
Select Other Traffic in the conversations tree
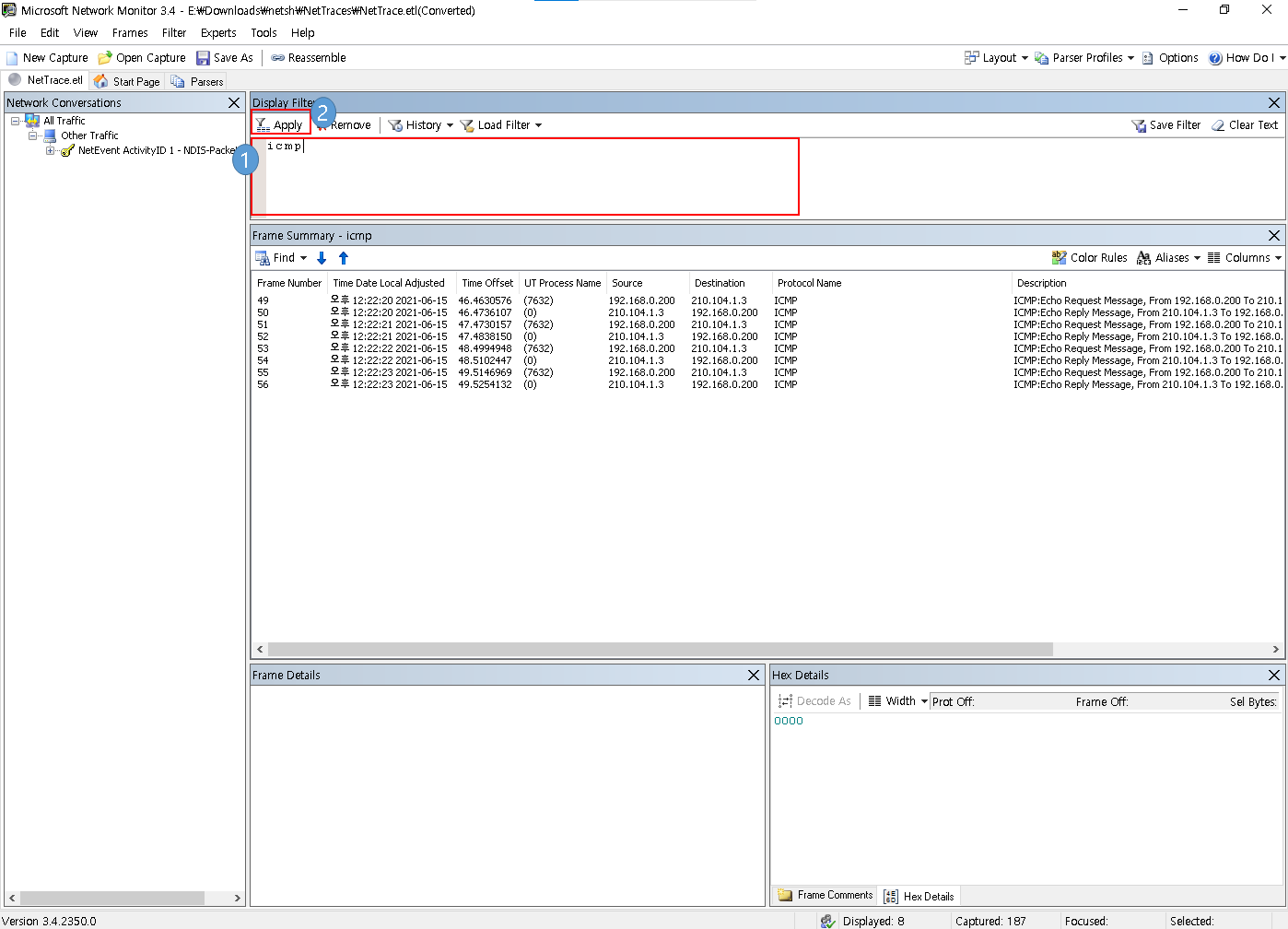click(89, 135)
